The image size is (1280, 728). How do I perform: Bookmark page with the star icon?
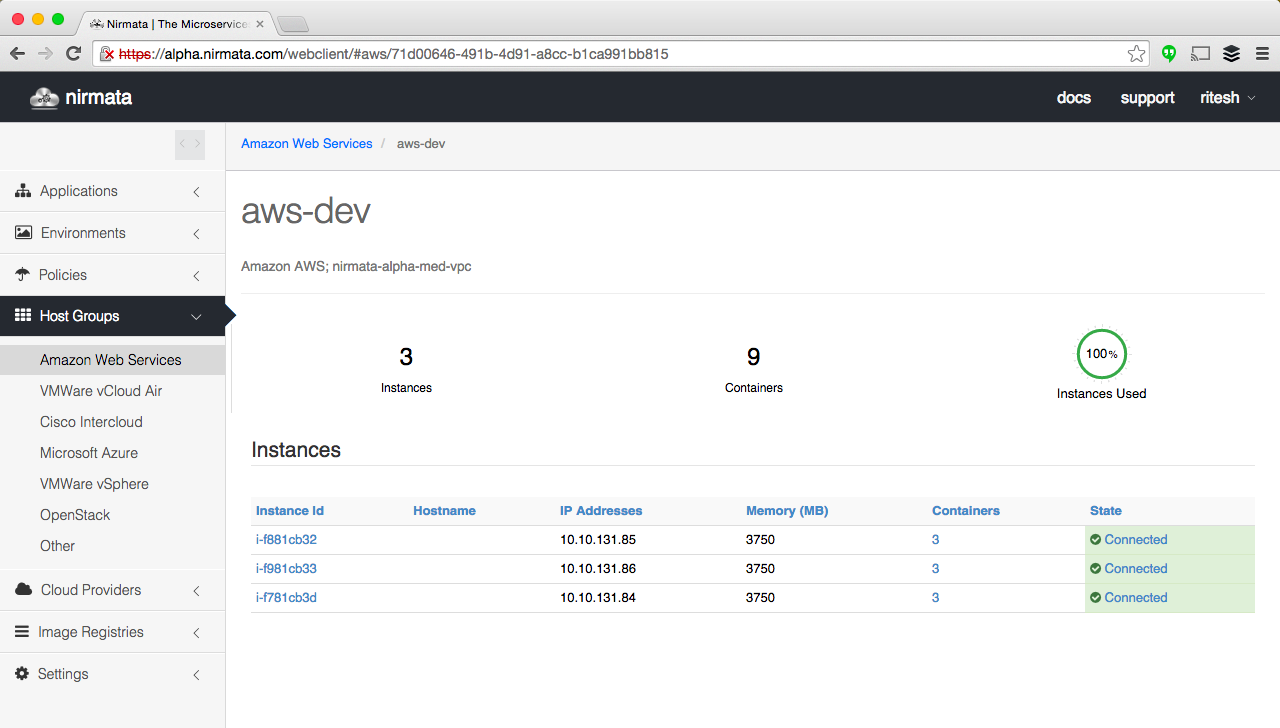[x=1136, y=54]
